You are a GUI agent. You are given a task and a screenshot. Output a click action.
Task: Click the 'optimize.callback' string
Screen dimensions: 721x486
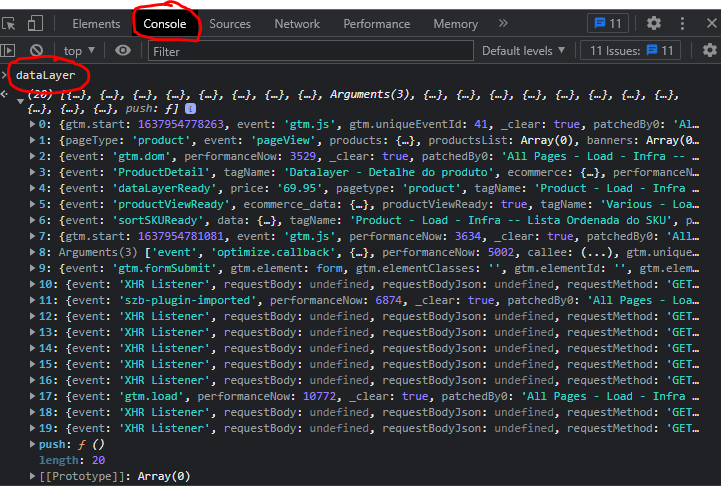click(x=273, y=252)
